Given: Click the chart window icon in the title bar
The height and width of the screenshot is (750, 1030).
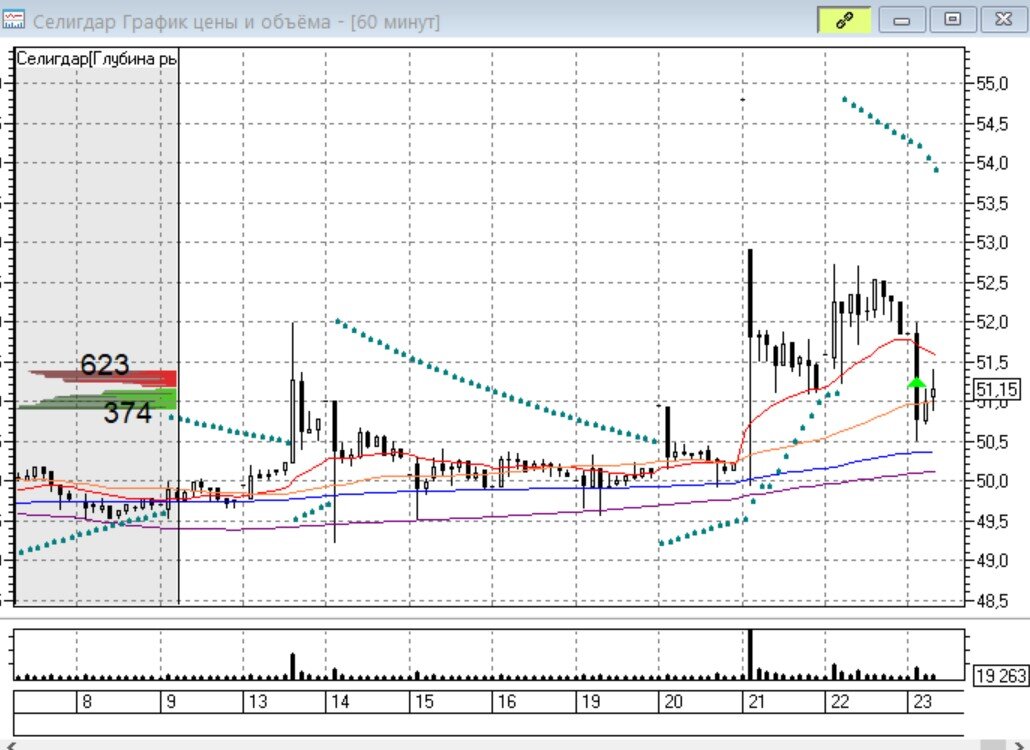Looking at the screenshot, I should click(x=13, y=20).
